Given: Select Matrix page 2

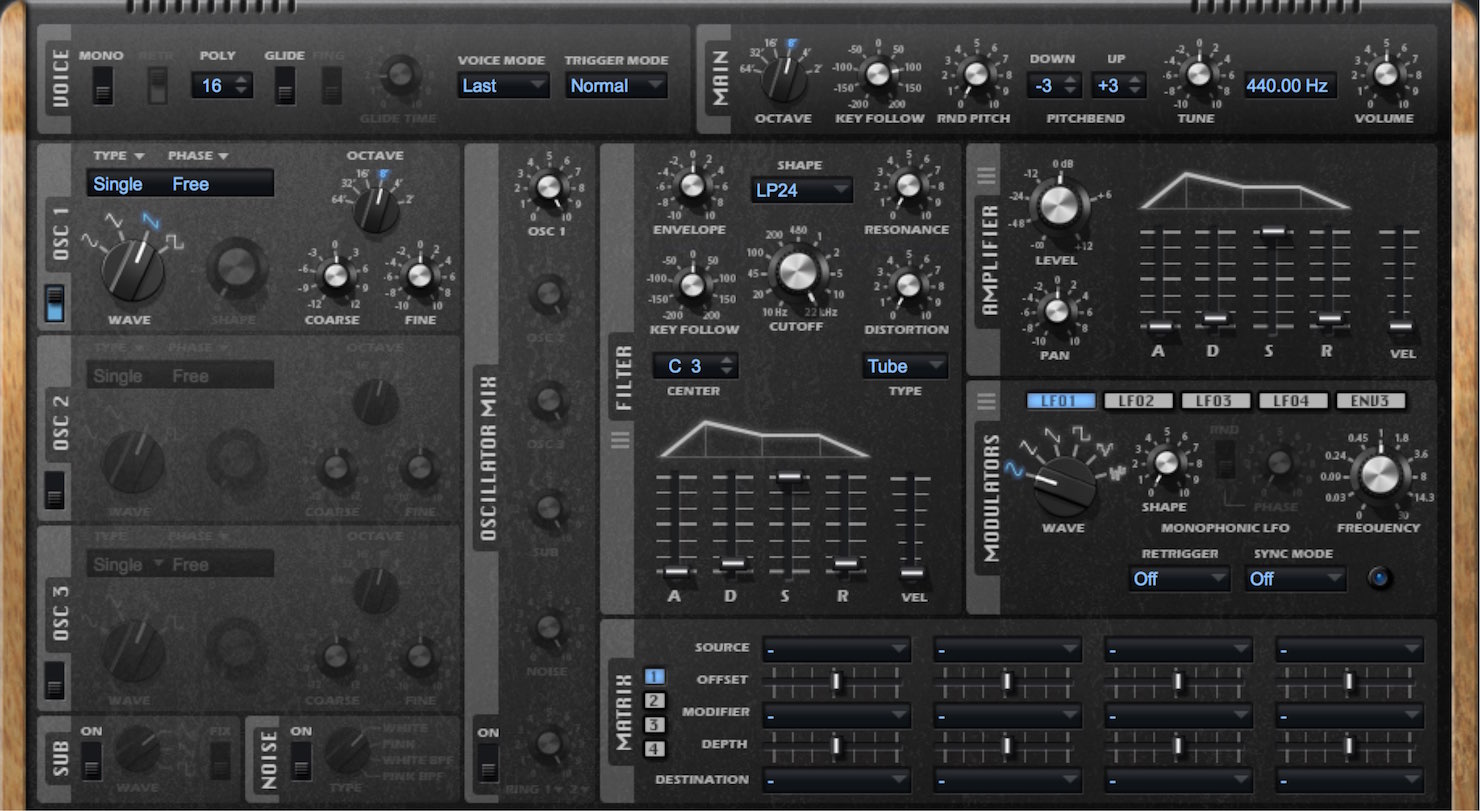Looking at the screenshot, I should coord(654,701).
